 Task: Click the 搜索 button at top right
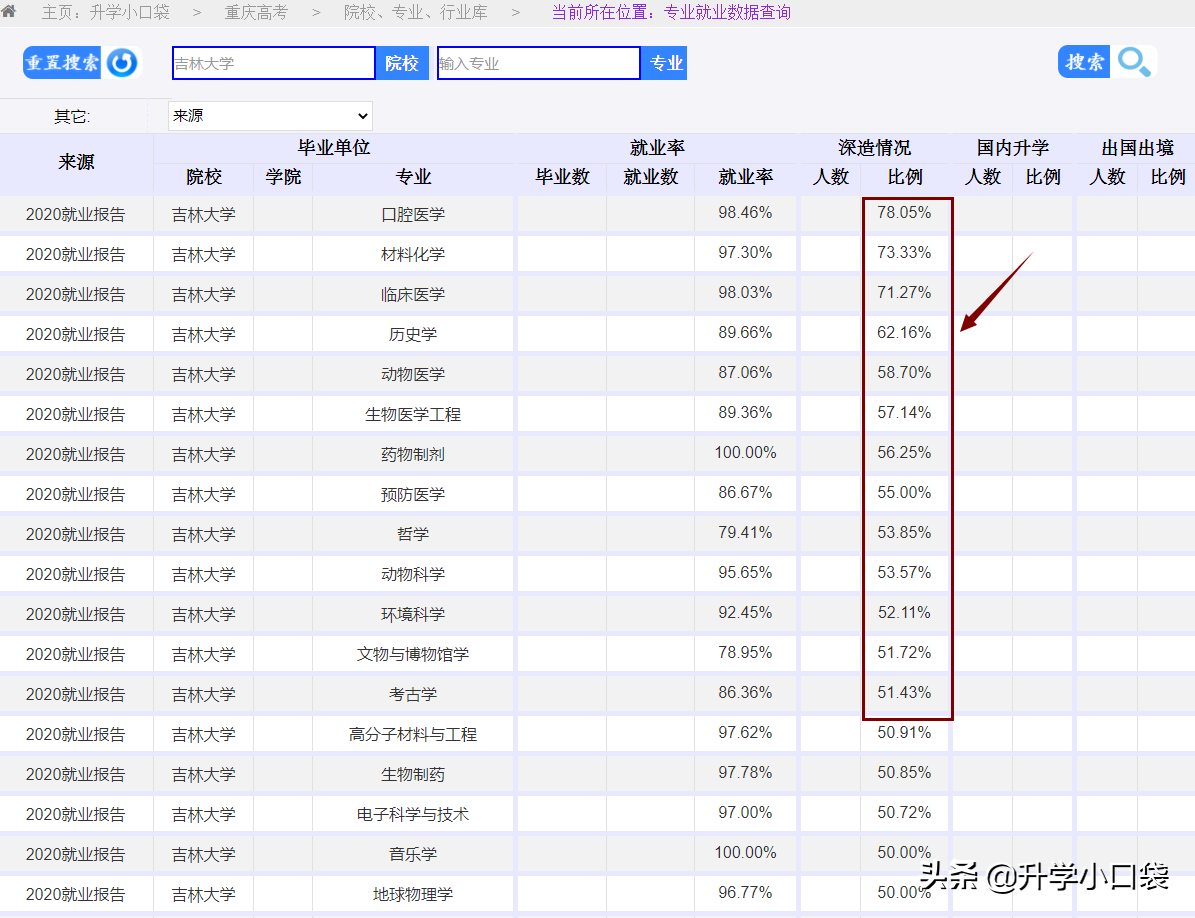(1083, 61)
